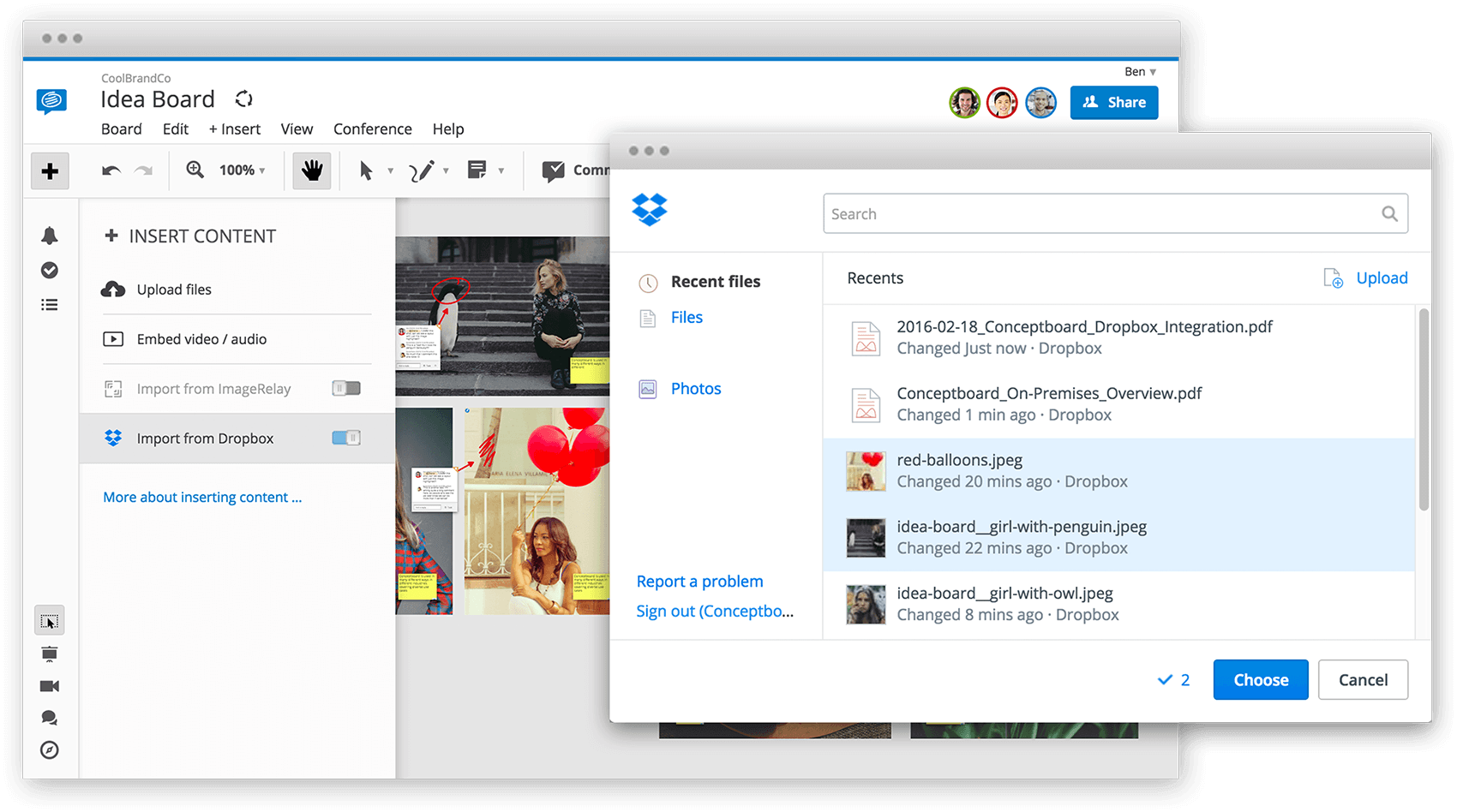The width and height of the screenshot is (1457, 812).
Task: Toggle Import from ImageRelay switch
Action: coord(346,389)
